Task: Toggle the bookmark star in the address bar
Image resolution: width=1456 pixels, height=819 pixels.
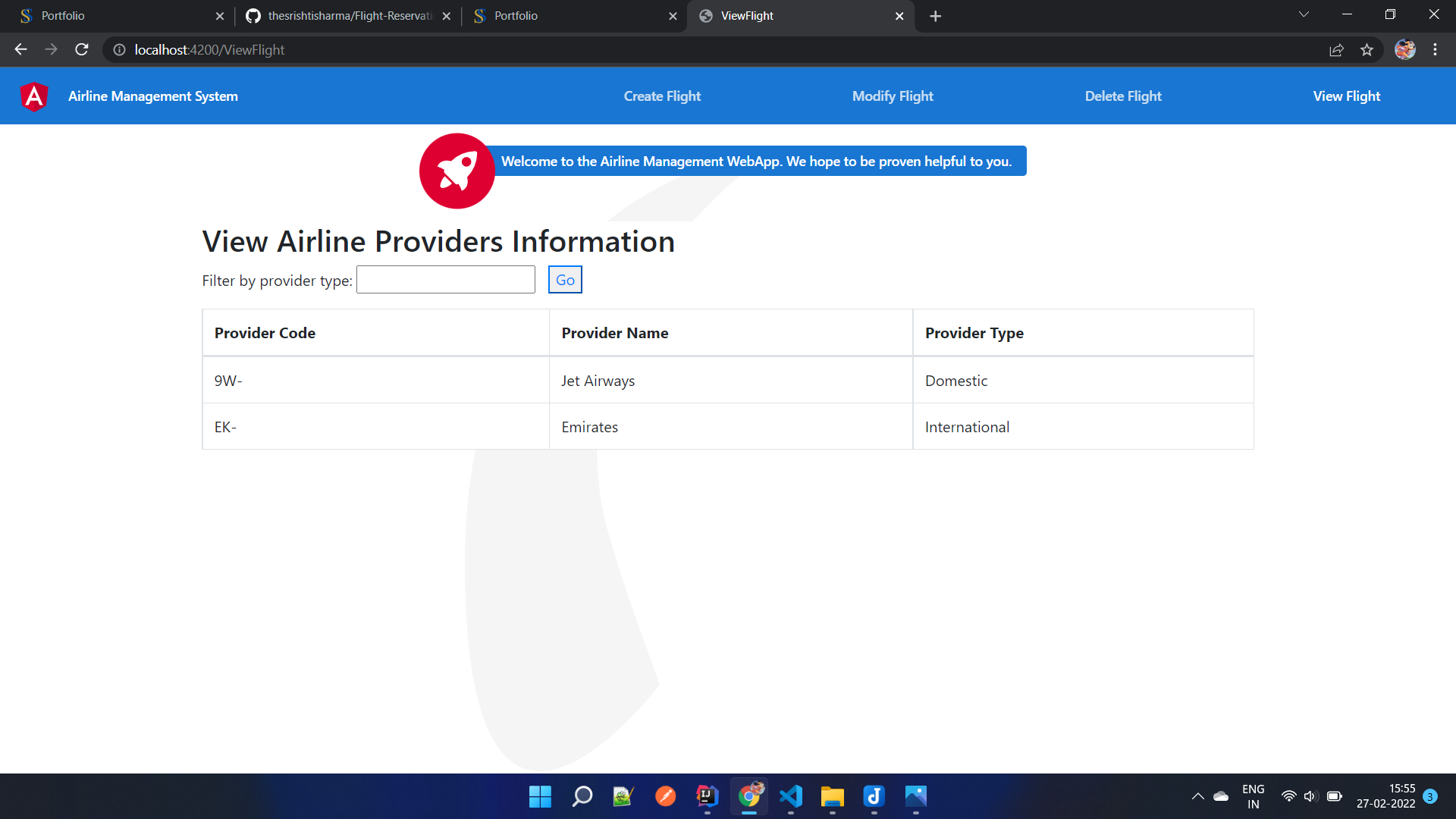Action: click(1367, 49)
